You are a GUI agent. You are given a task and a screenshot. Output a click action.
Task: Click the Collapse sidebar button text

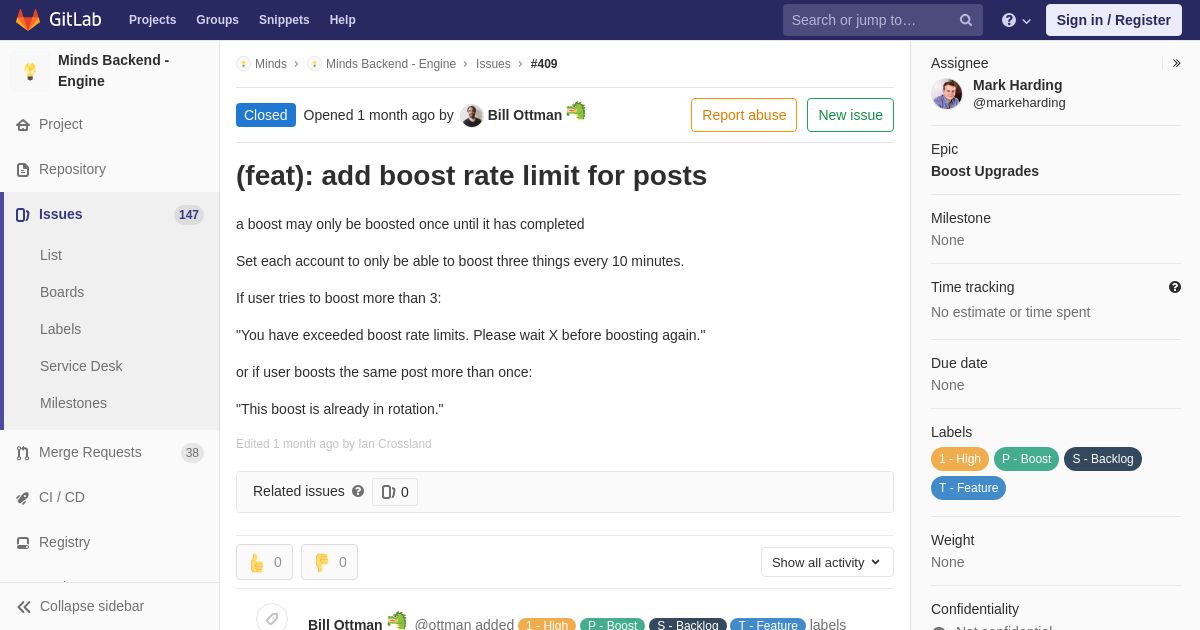(92, 606)
